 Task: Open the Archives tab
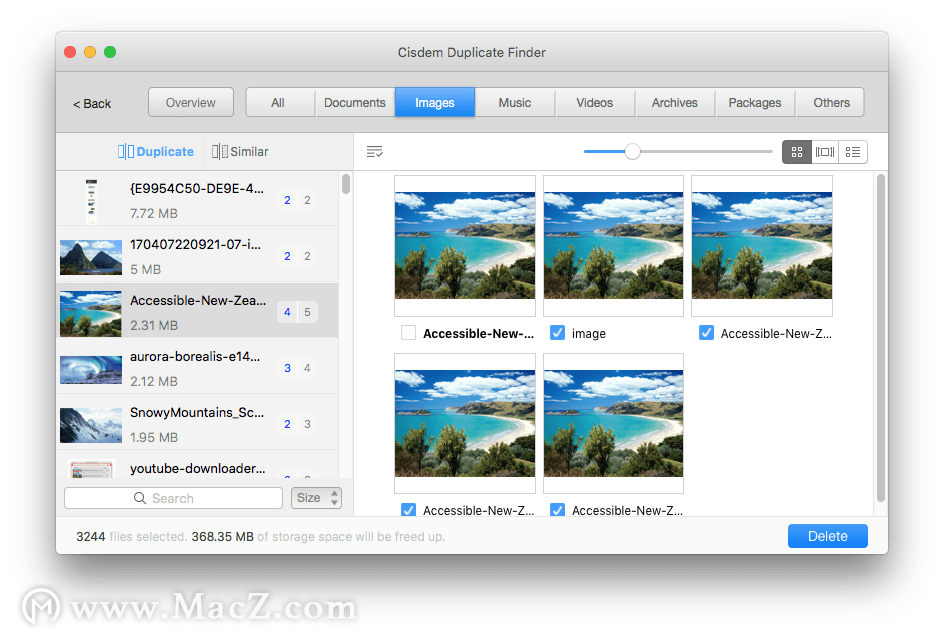675,102
